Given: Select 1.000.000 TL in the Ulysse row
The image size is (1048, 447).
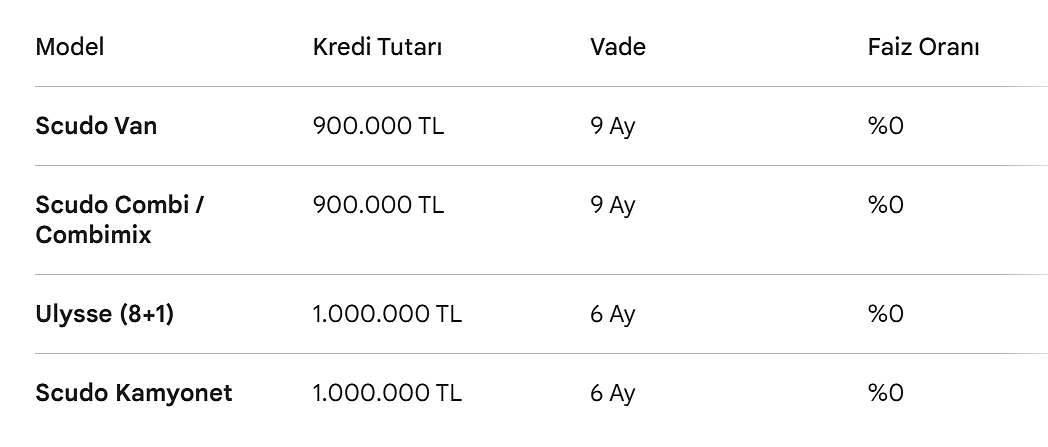Looking at the screenshot, I should click(x=387, y=314).
